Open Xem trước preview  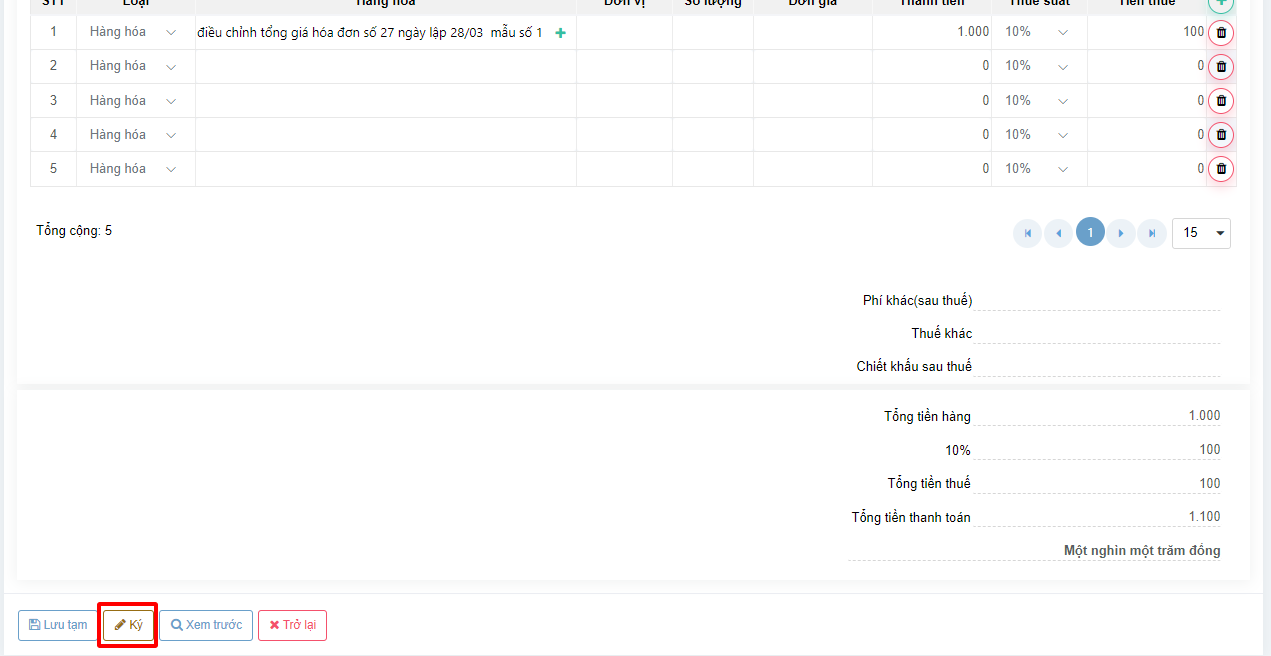click(206, 625)
